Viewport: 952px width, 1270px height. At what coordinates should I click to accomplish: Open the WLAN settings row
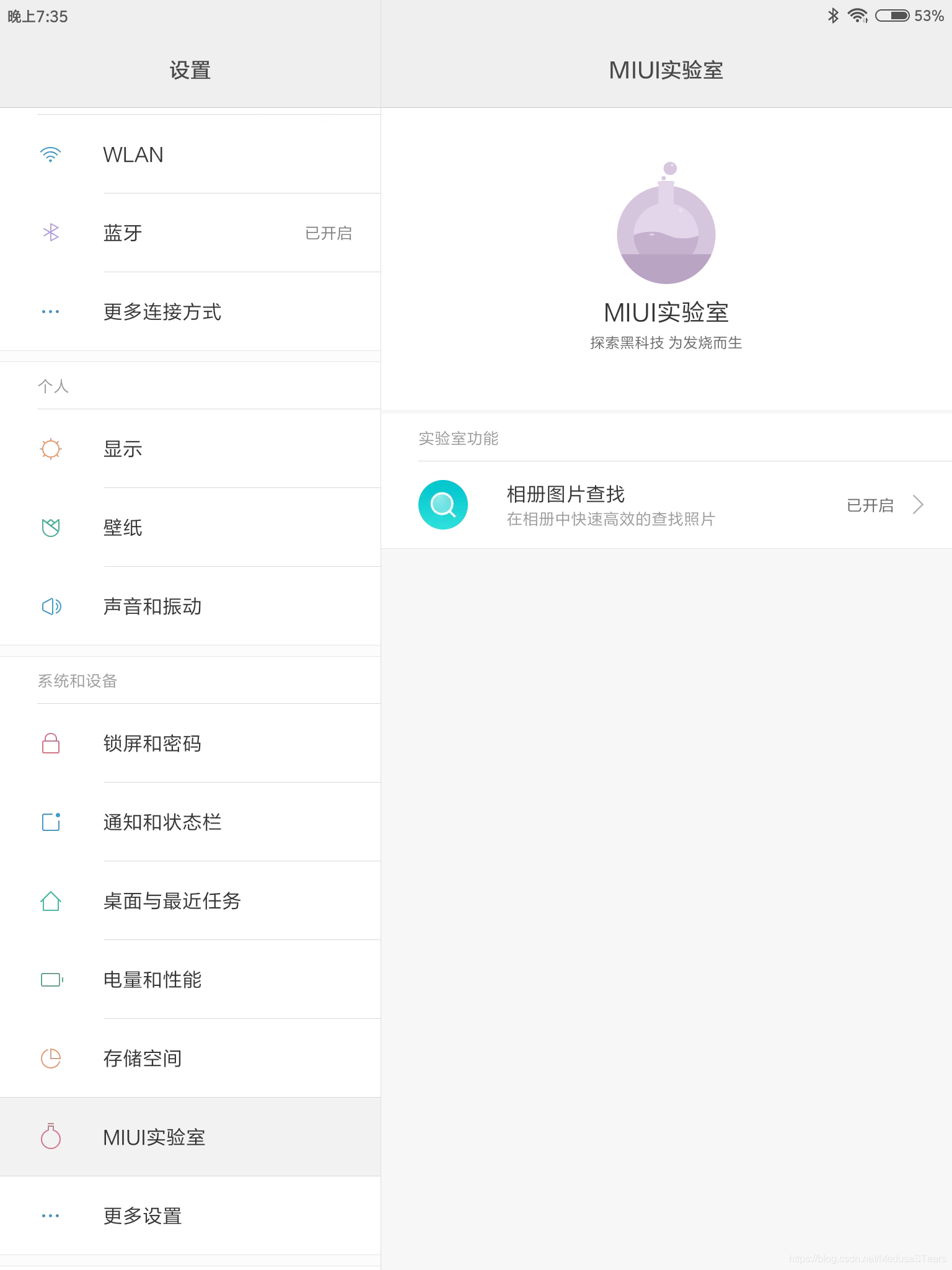[x=190, y=154]
